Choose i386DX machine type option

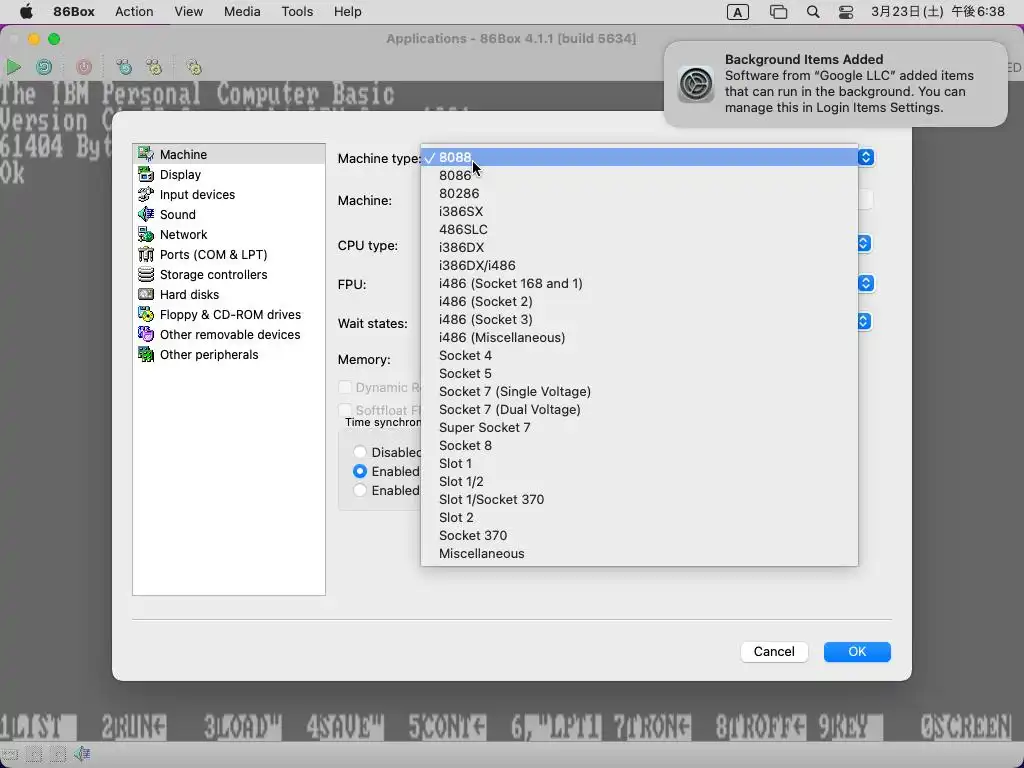[x=639, y=247]
